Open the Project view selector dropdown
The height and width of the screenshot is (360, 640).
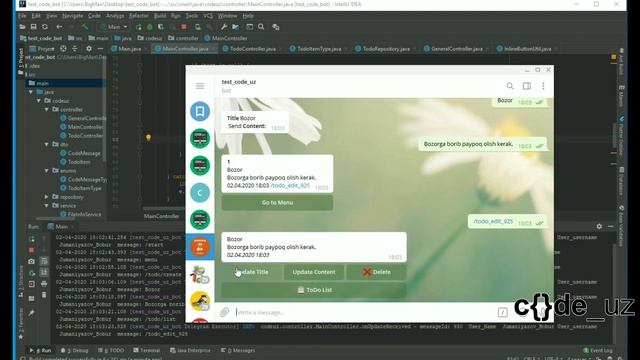point(42,49)
